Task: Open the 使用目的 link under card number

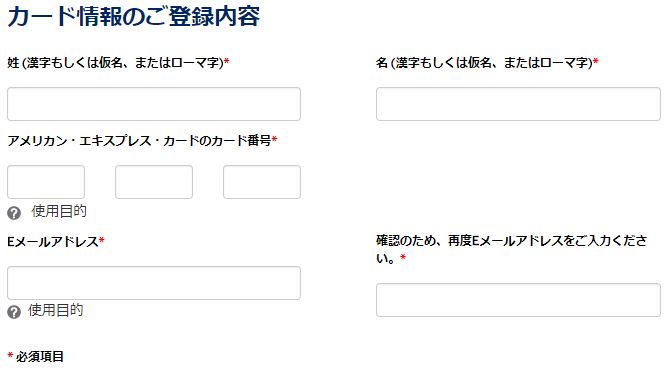Action: [x=59, y=211]
